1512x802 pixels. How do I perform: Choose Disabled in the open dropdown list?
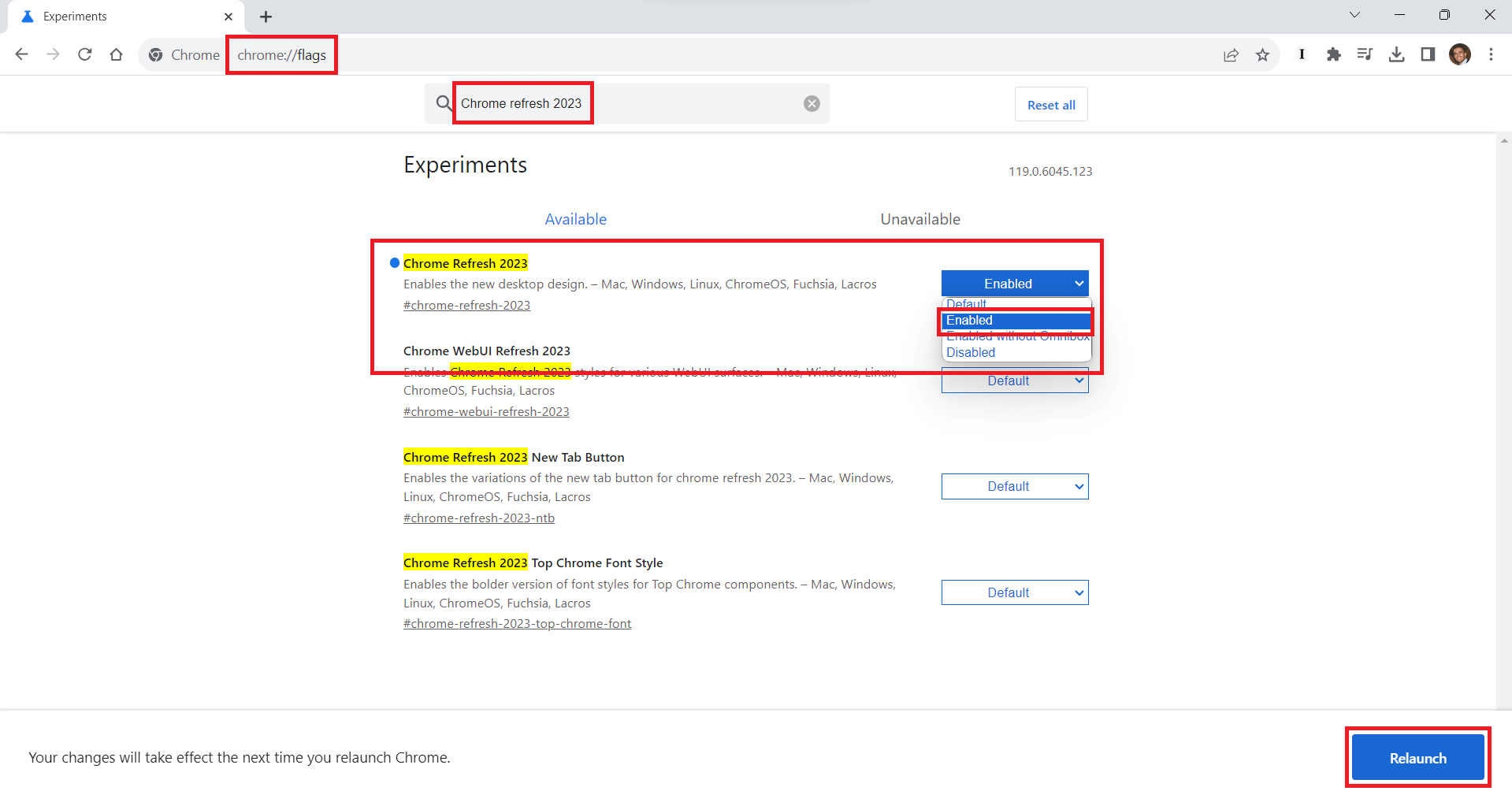[x=1016, y=353]
